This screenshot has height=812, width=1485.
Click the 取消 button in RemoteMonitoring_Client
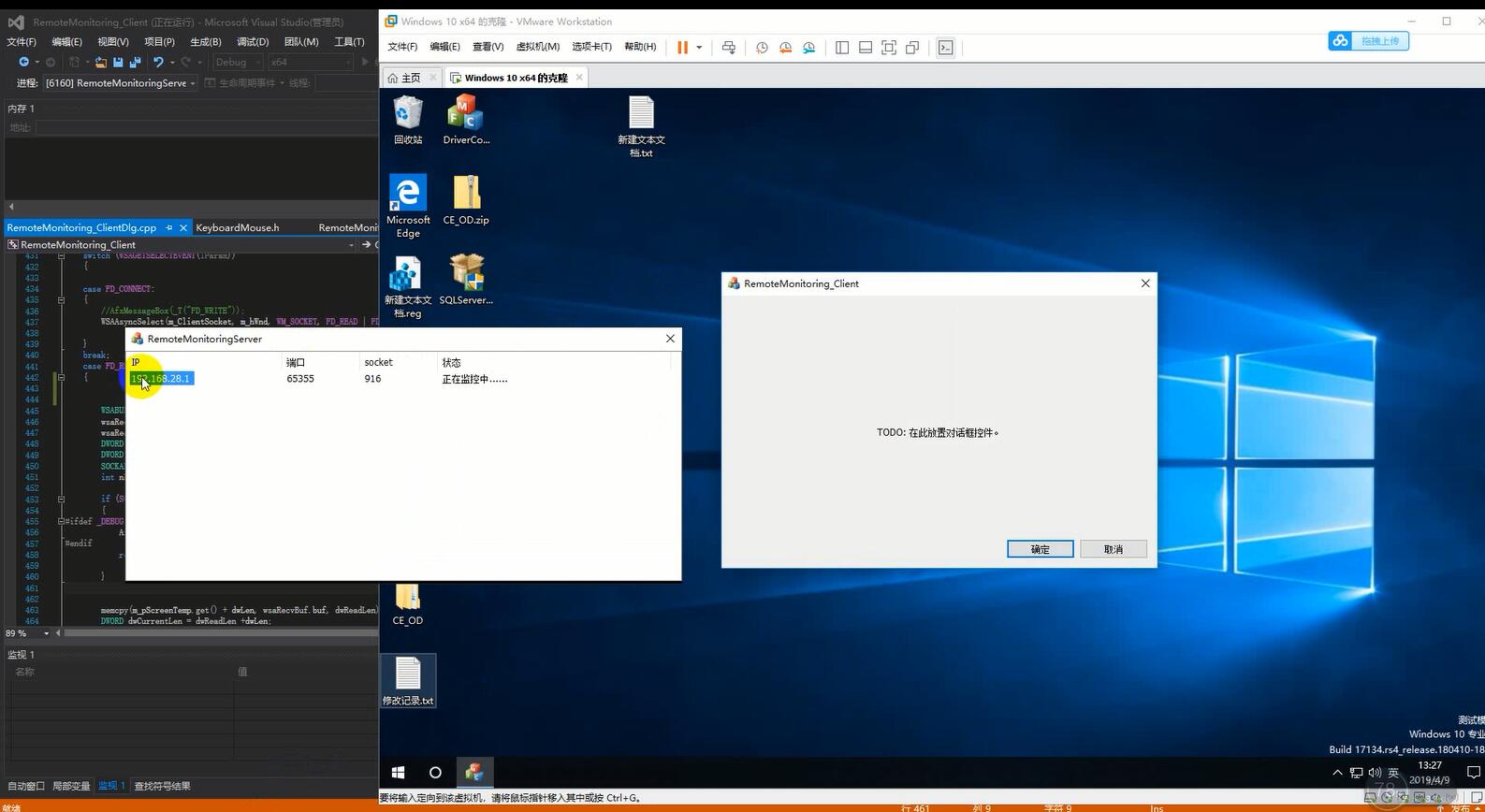1114,549
